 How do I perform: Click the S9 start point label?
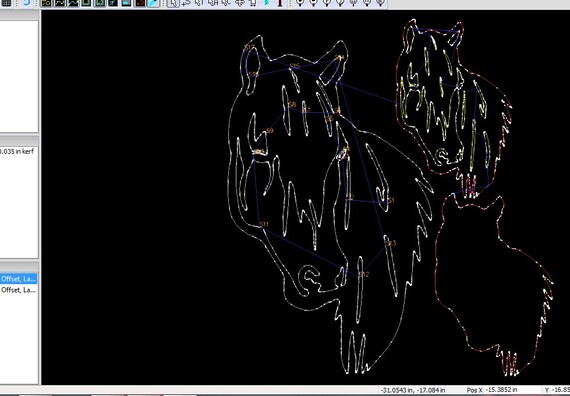pos(269,131)
